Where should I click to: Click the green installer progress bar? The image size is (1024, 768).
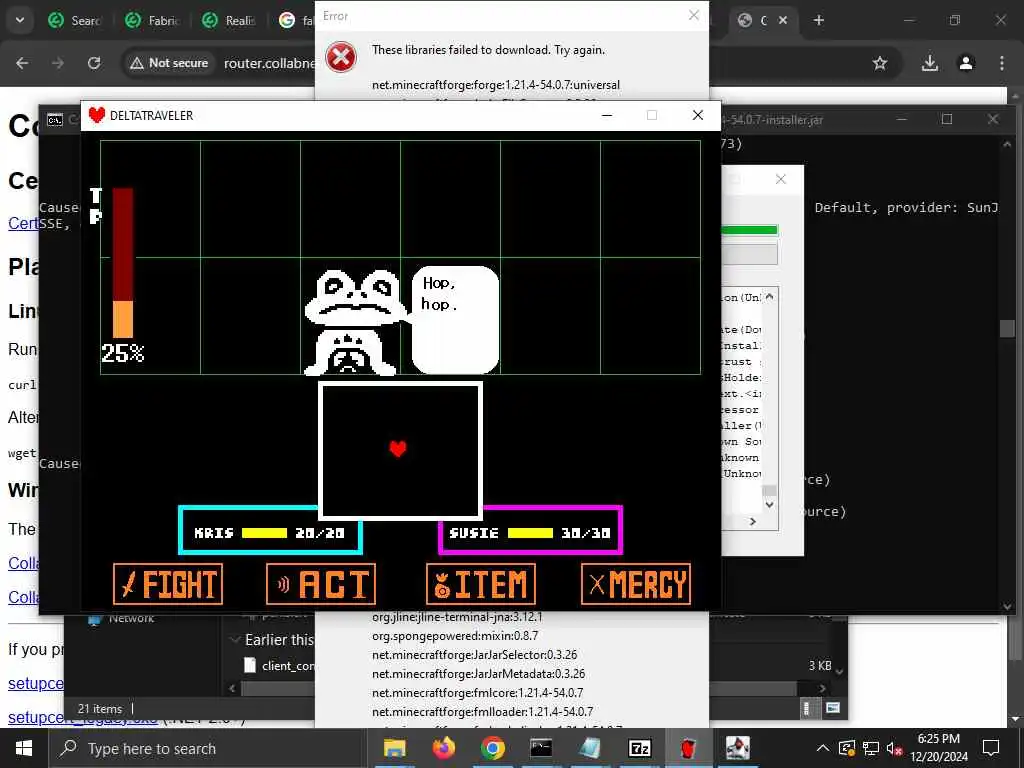pos(749,230)
